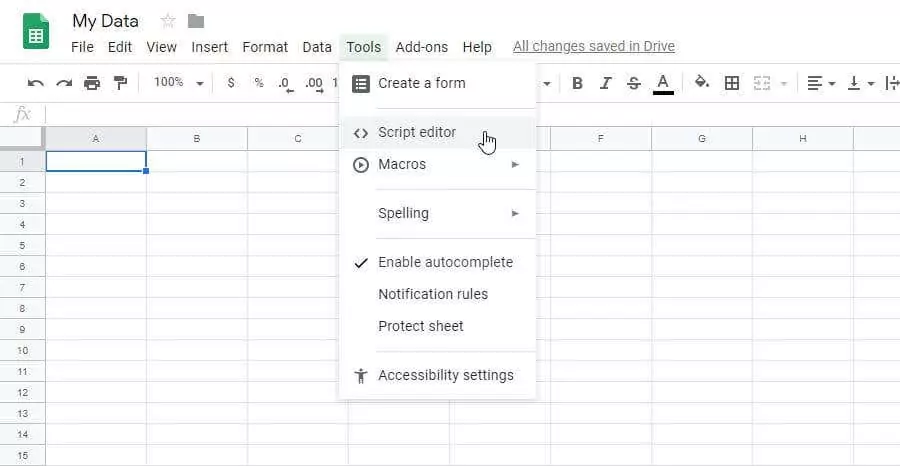Select column G header
Screen dimensions: 900x466
pos(701,139)
